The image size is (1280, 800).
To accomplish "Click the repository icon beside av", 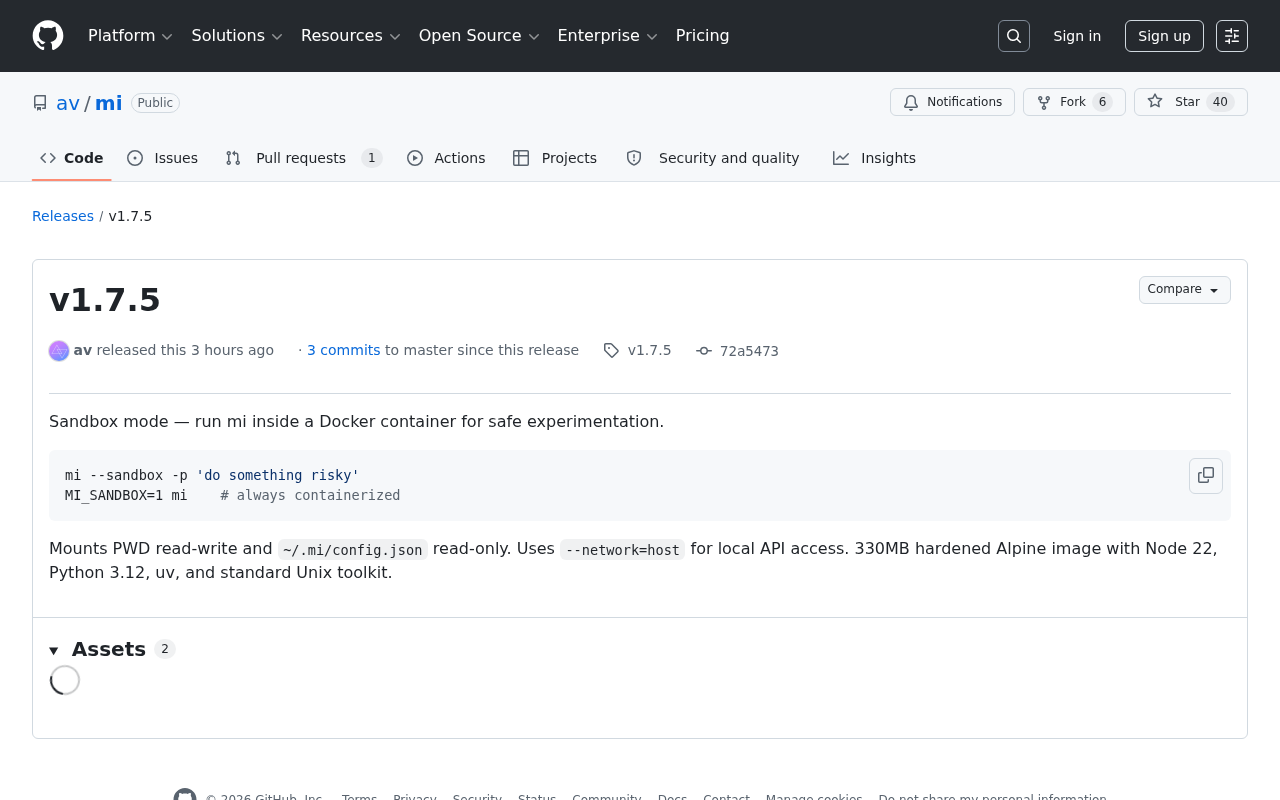I will coord(40,103).
